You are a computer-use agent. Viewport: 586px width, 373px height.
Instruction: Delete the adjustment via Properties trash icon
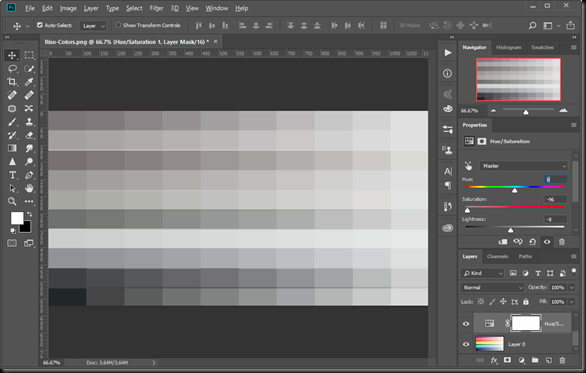[562, 242]
